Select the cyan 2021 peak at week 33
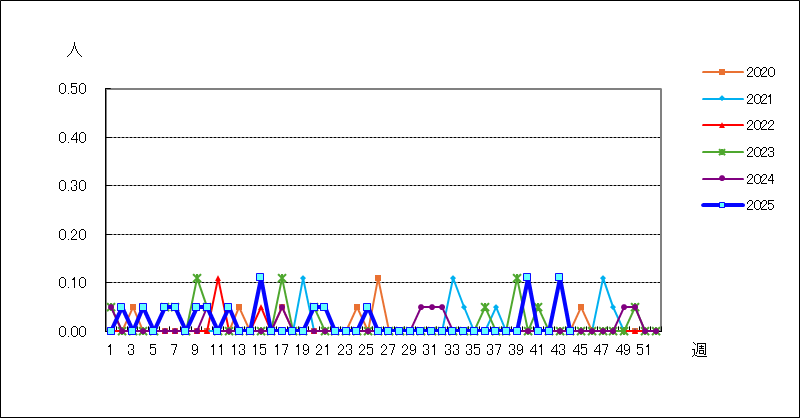800x418 pixels. (x=453, y=278)
